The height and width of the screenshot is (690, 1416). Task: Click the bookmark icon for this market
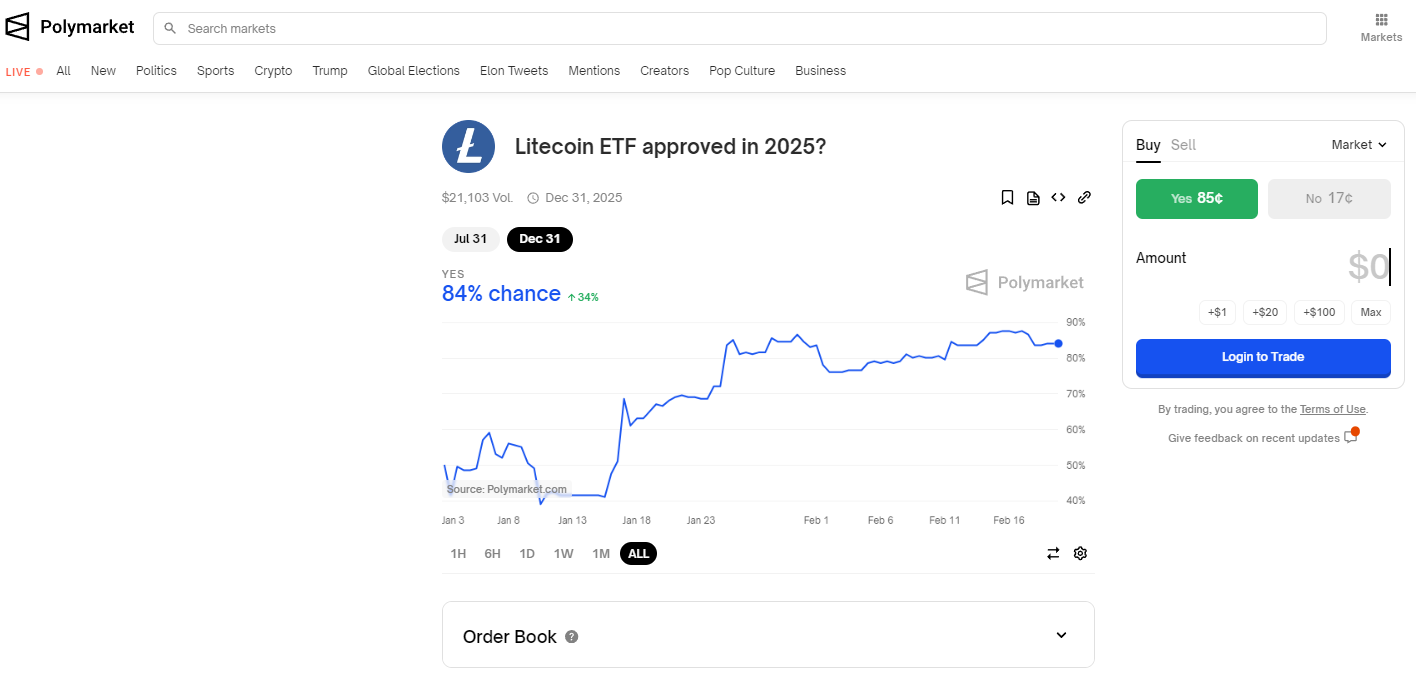point(1007,198)
